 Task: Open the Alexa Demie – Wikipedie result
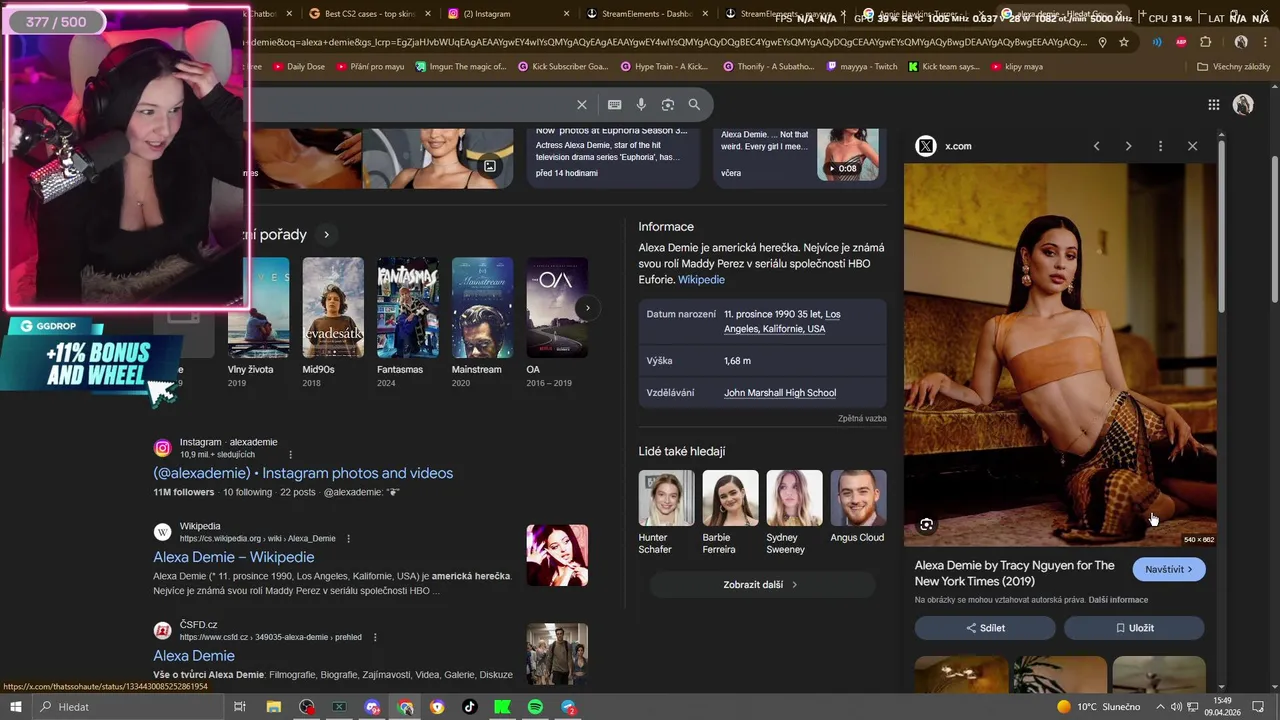click(x=234, y=557)
